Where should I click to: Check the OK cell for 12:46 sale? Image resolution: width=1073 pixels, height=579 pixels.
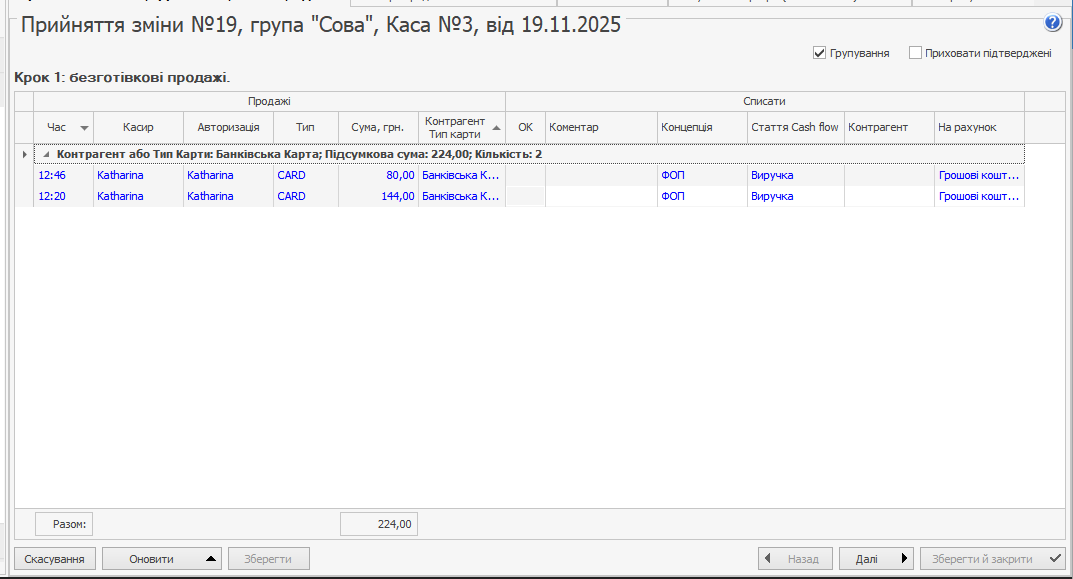[x=525, y=175]
